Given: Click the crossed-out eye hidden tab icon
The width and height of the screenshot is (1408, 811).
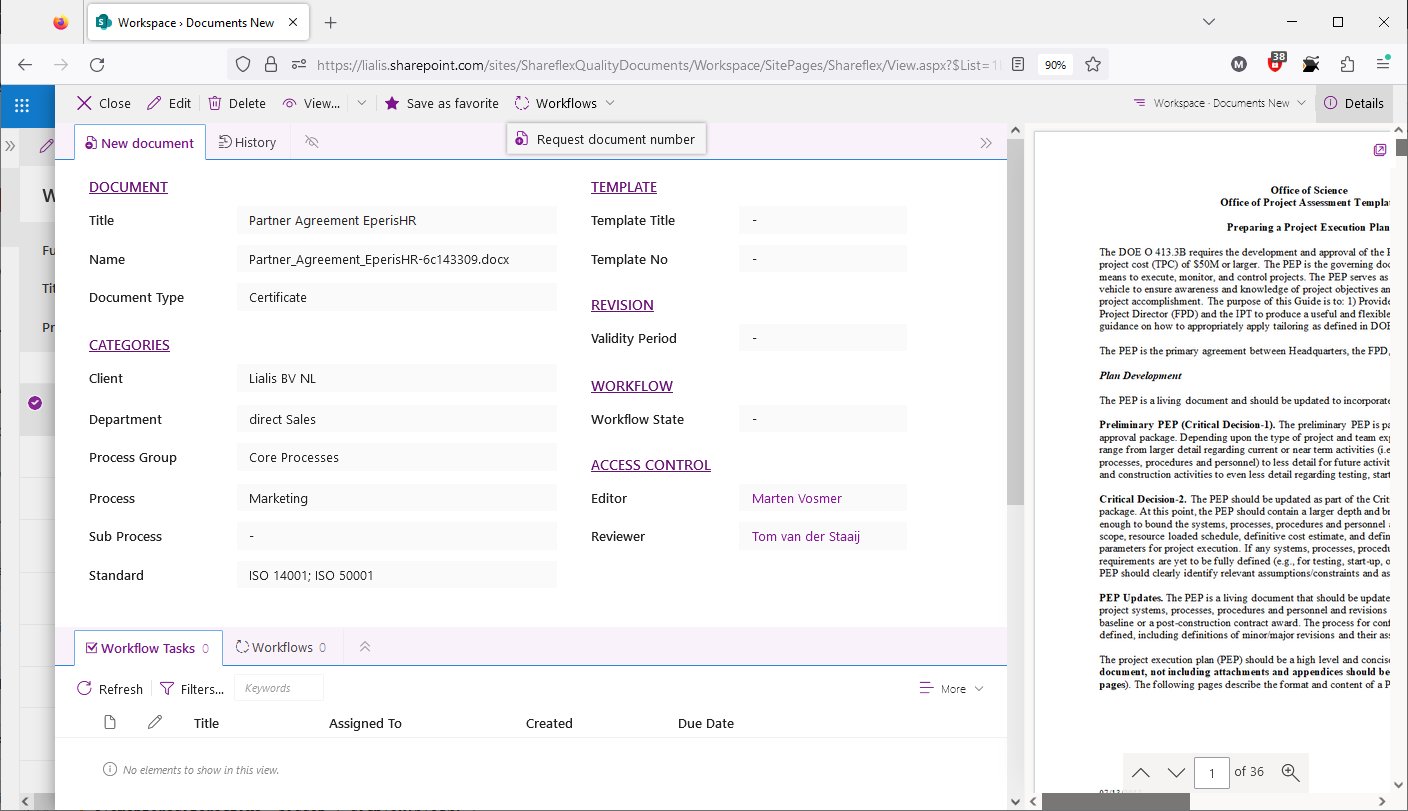Looking at the screenshot, I should (x=311, y=143).
